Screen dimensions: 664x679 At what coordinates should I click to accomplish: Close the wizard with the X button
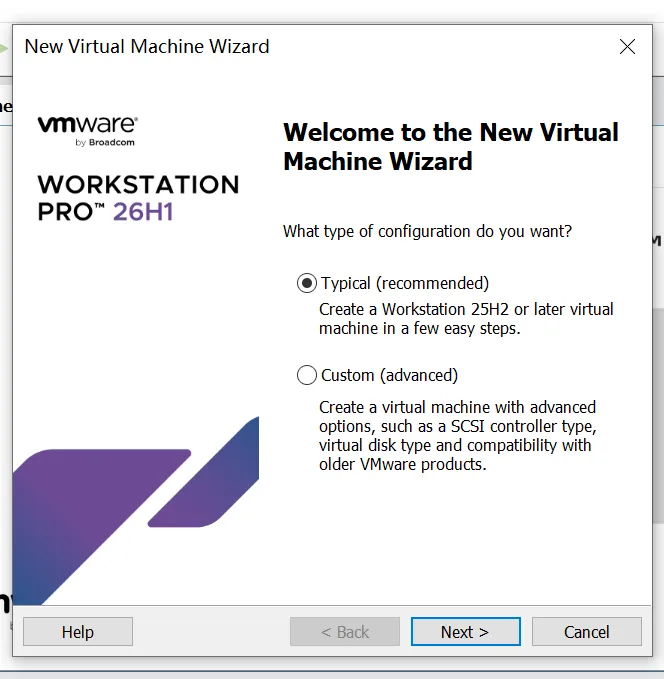coord(627,46)
